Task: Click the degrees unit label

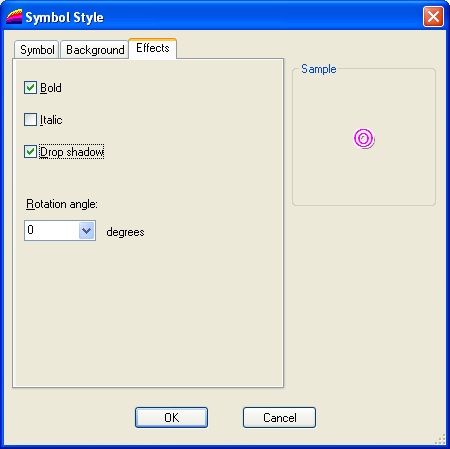Action: pos(125,232)
